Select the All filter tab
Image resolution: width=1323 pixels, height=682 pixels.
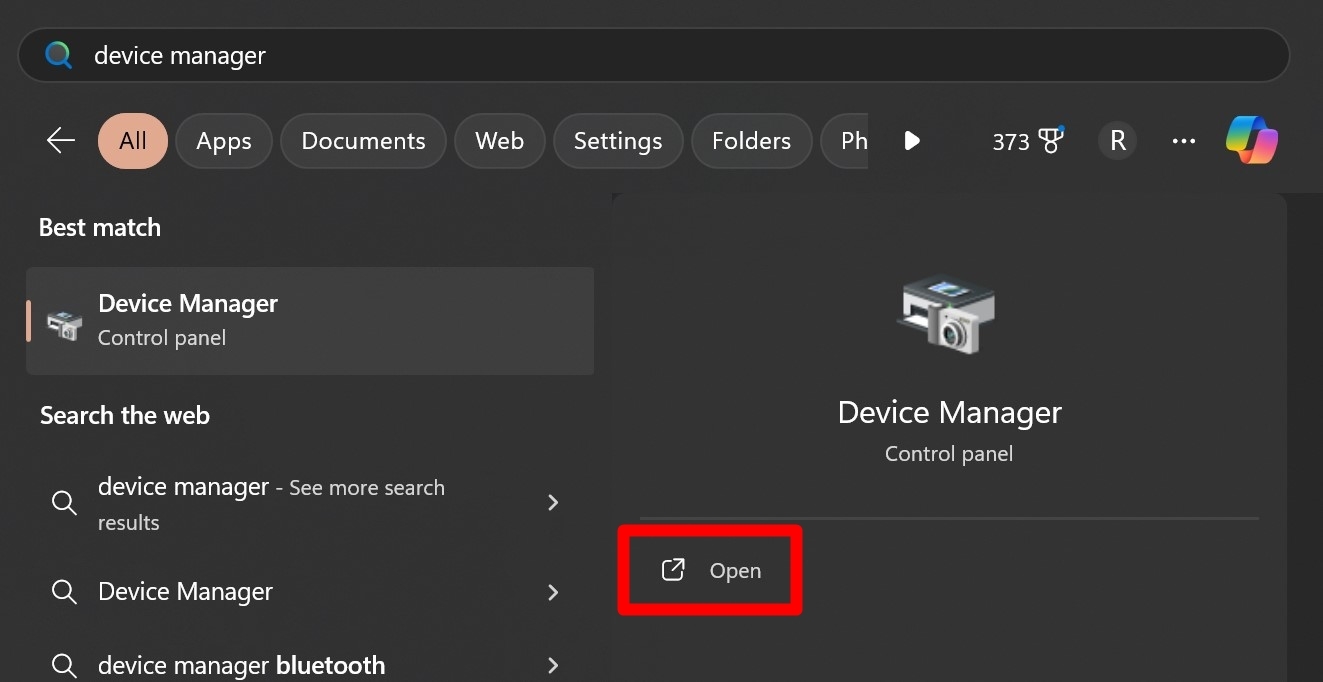click(133, 141)
